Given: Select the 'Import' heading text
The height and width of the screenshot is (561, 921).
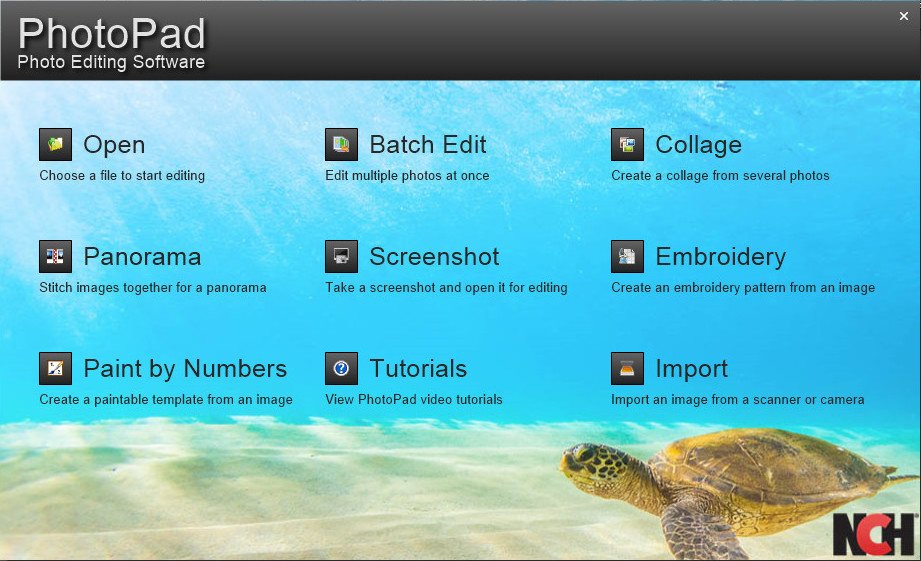Looking at the screenshot, I should pos(691,369).
